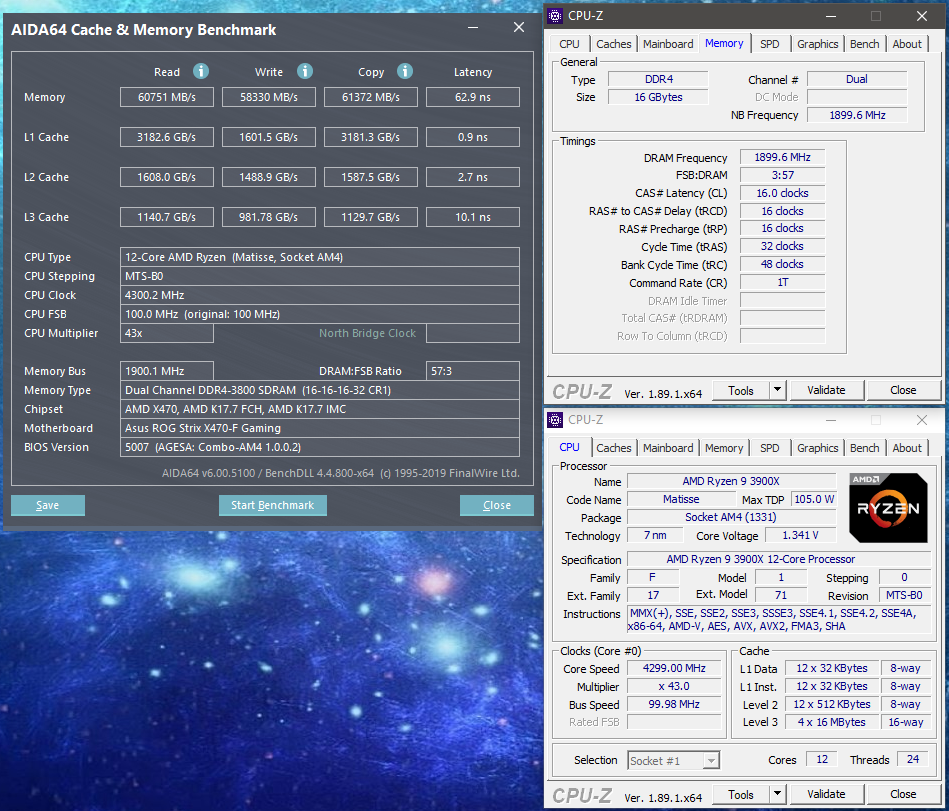Open Bench tab in top CPU-Z window
Image resolution: width=949 pixels, height=811 pixels.
click(864, 44)
